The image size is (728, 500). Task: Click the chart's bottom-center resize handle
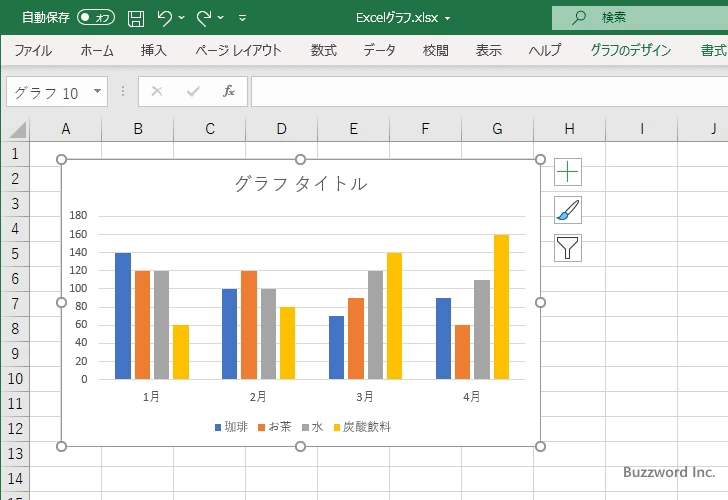300,447
